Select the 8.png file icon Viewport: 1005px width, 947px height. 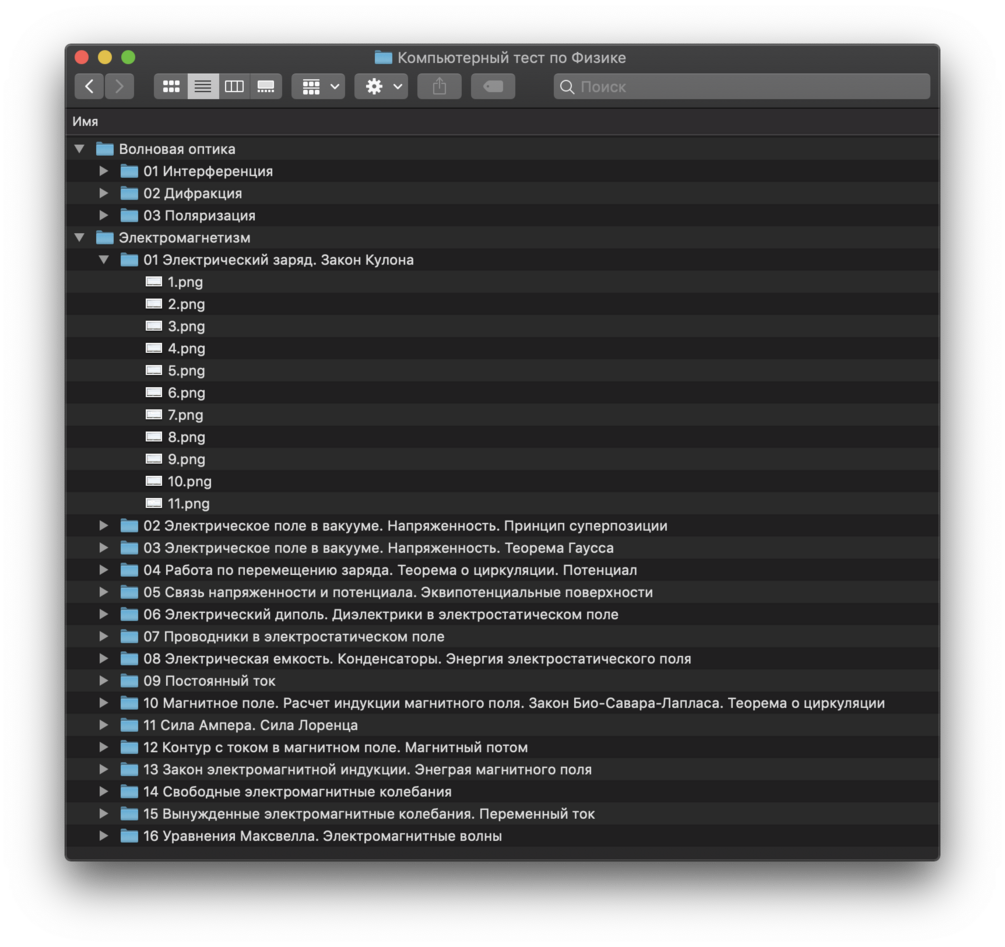(154, 437)
